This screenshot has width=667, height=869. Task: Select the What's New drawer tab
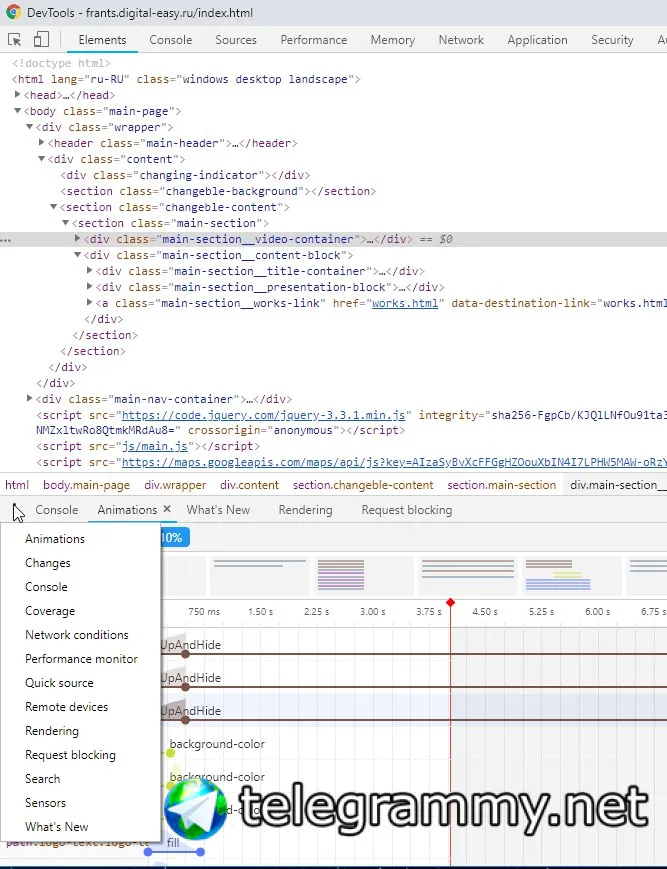pyautogui.click(x=218, y=510)
